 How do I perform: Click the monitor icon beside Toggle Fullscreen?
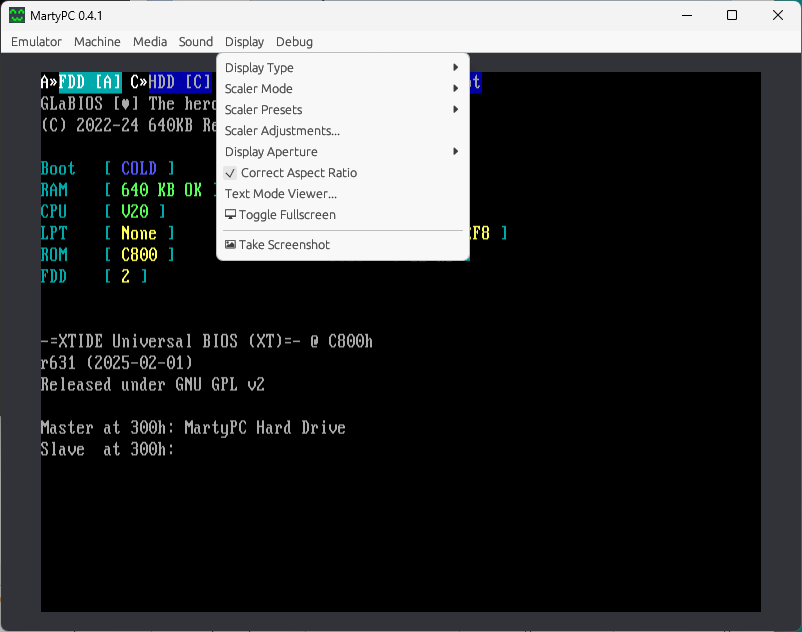[231, 215]
